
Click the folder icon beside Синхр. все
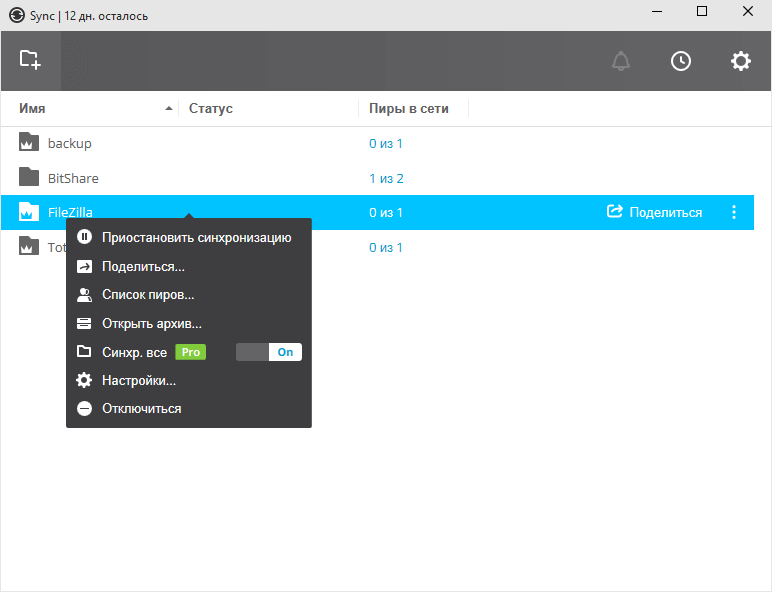click(84, 352)
